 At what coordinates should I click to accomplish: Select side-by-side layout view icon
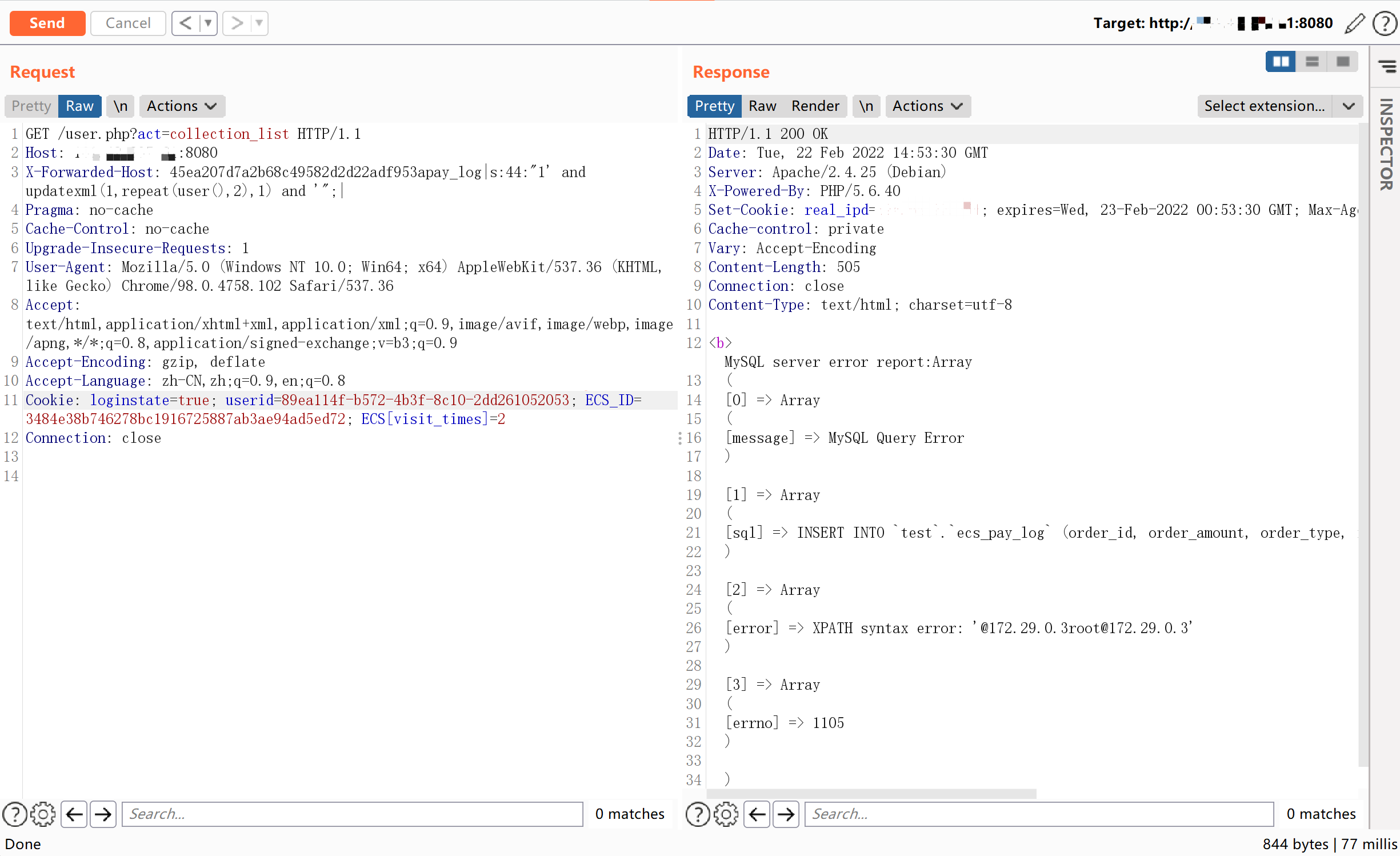click(x=1280, y=61)
